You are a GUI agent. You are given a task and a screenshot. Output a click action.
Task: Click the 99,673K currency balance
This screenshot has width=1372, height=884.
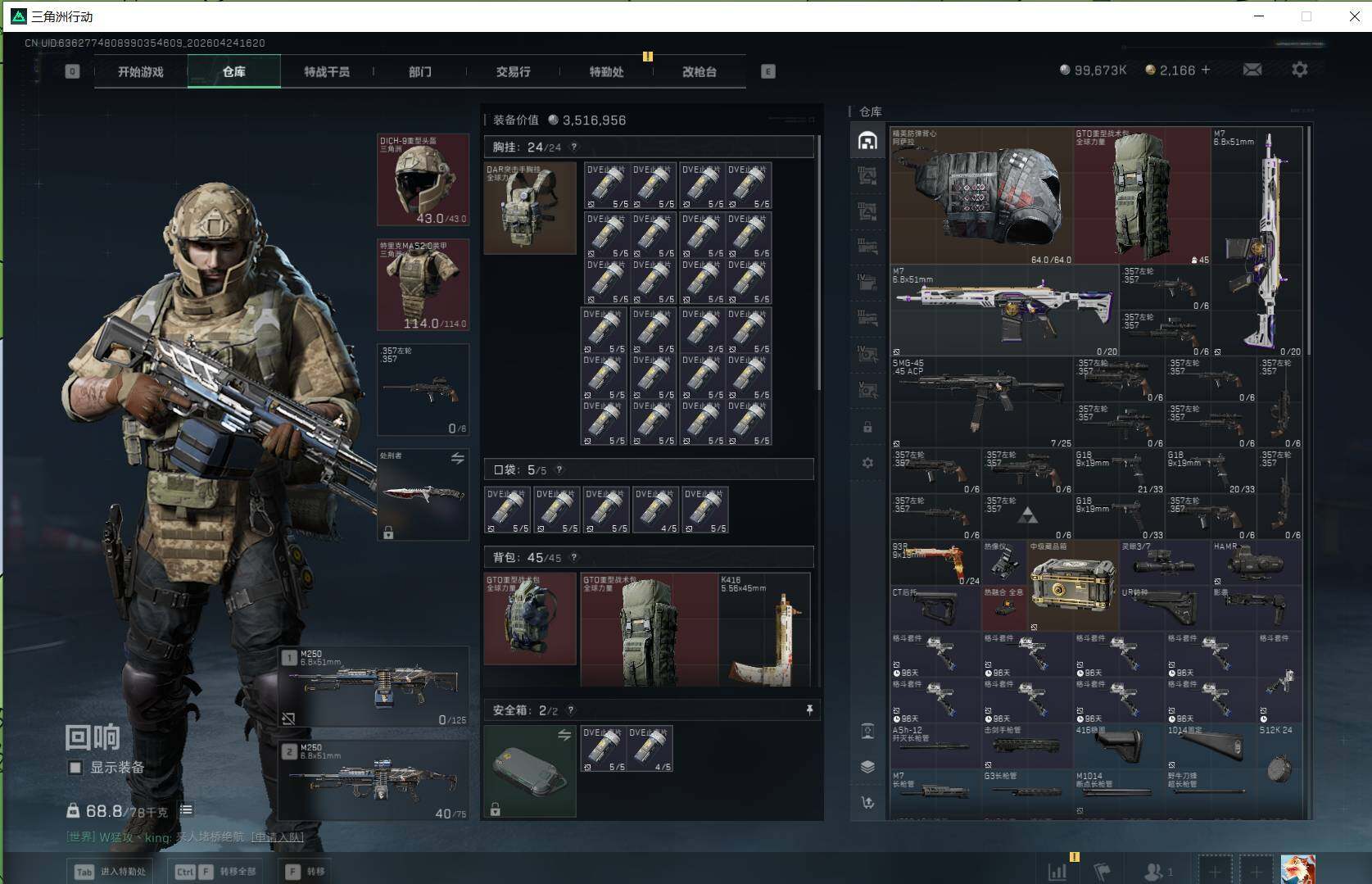pyautogui.click(x=1093, y=70)
